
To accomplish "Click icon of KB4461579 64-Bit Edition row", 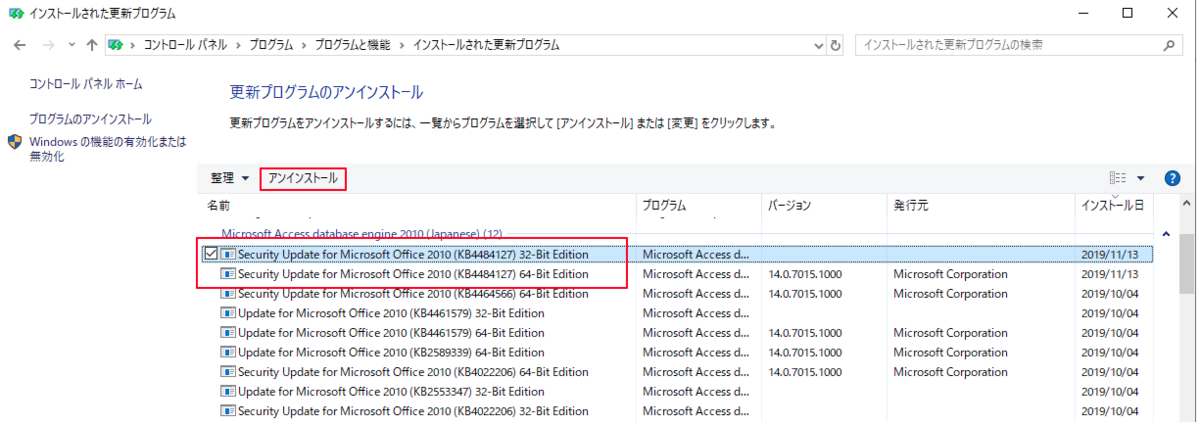I will [x=228, y=333].
